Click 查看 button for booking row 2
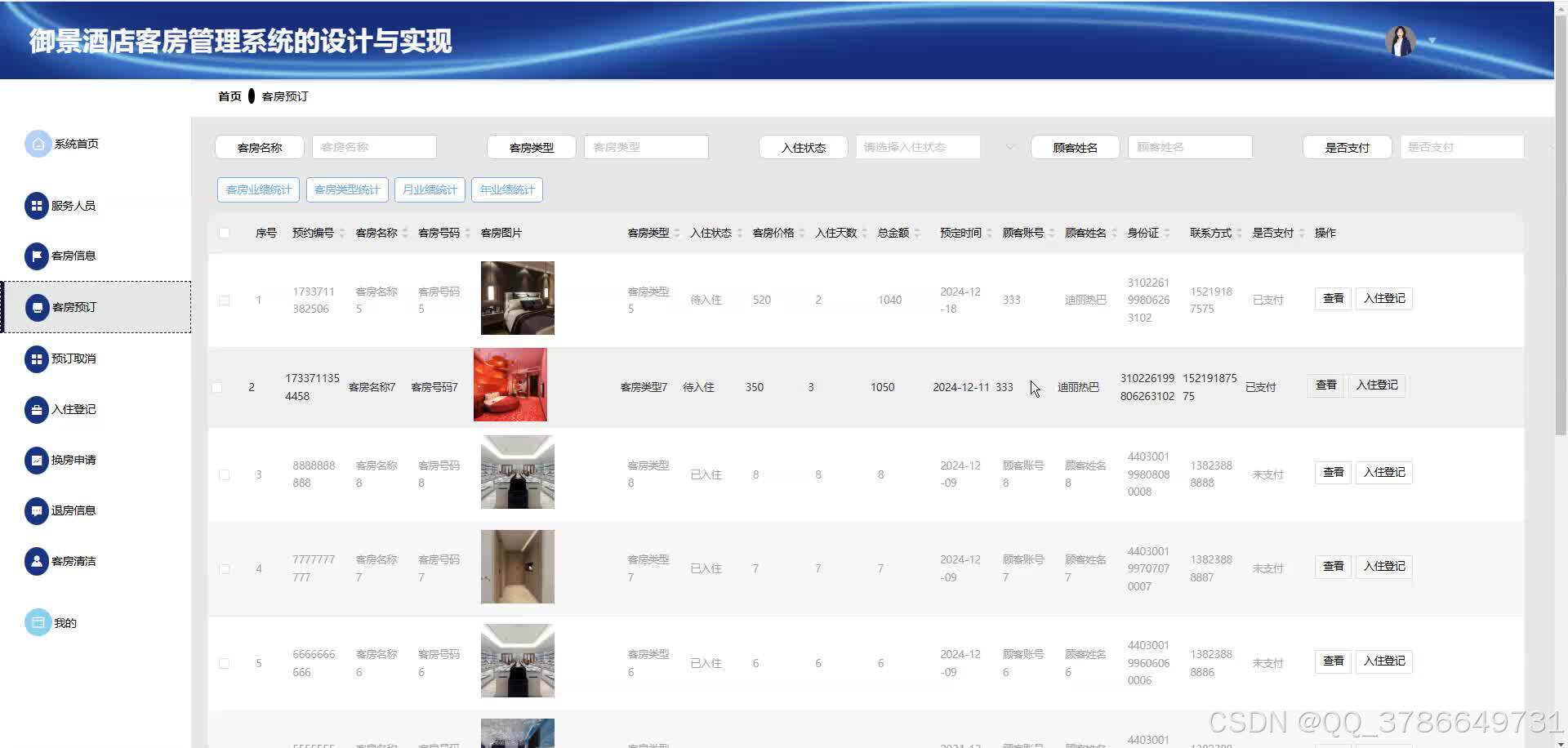The height and width of the screenshot is (748, 1568). tap(1325, 385)
